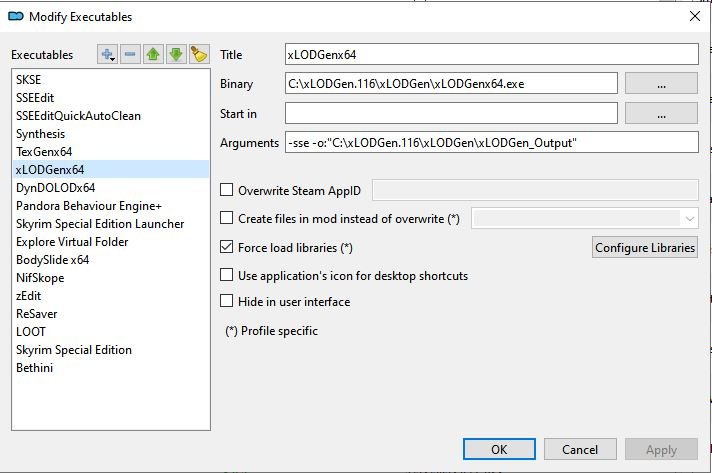712x473 pixels.
Task: Select LOOT in executables list
Action: click(x=111, y=331)
